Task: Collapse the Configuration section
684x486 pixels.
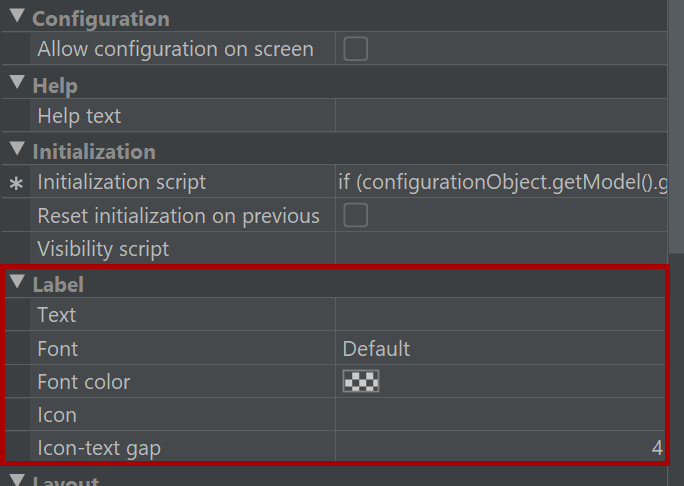Action: 17,19
